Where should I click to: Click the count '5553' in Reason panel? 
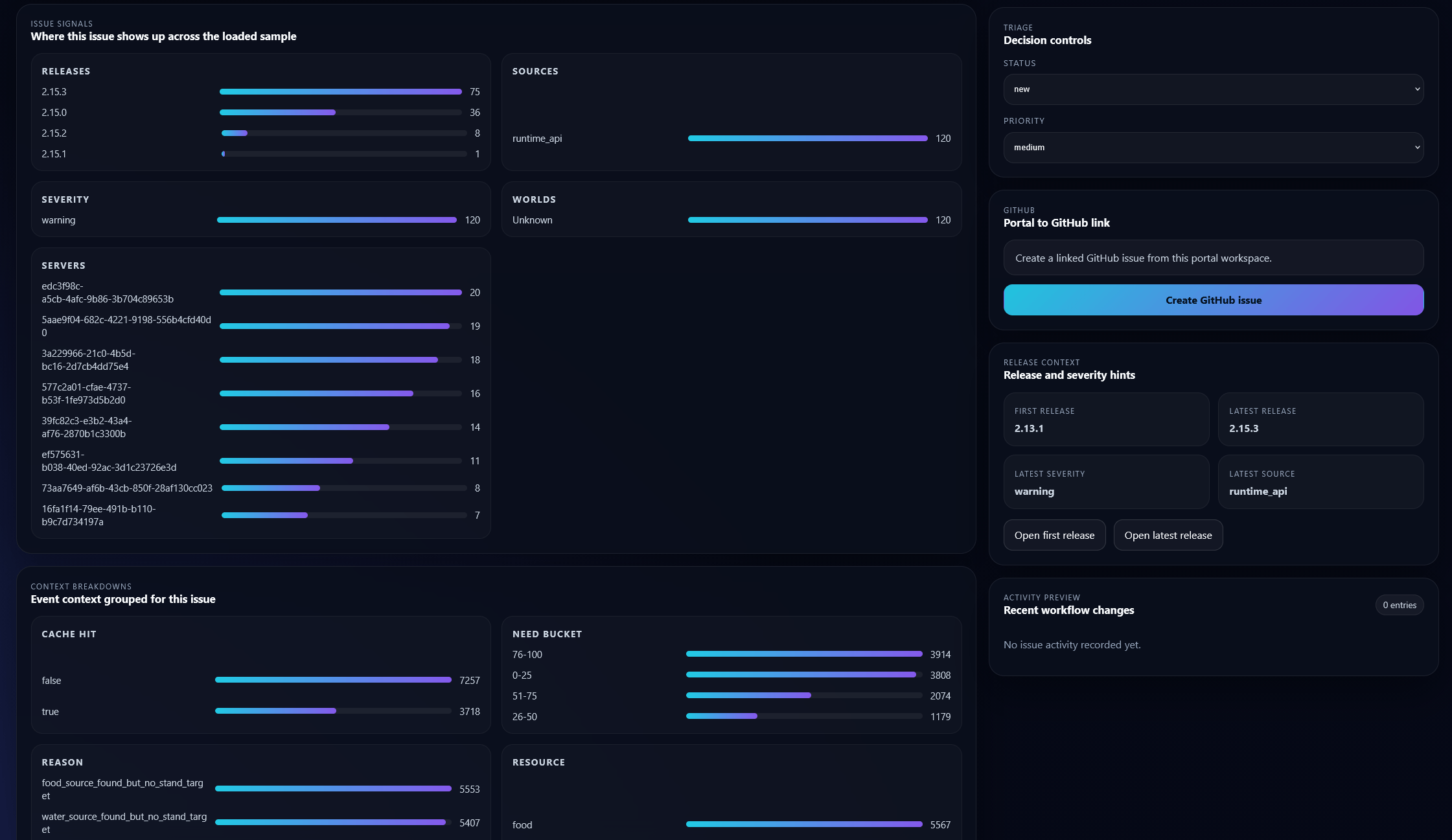[x=470, y=789]
